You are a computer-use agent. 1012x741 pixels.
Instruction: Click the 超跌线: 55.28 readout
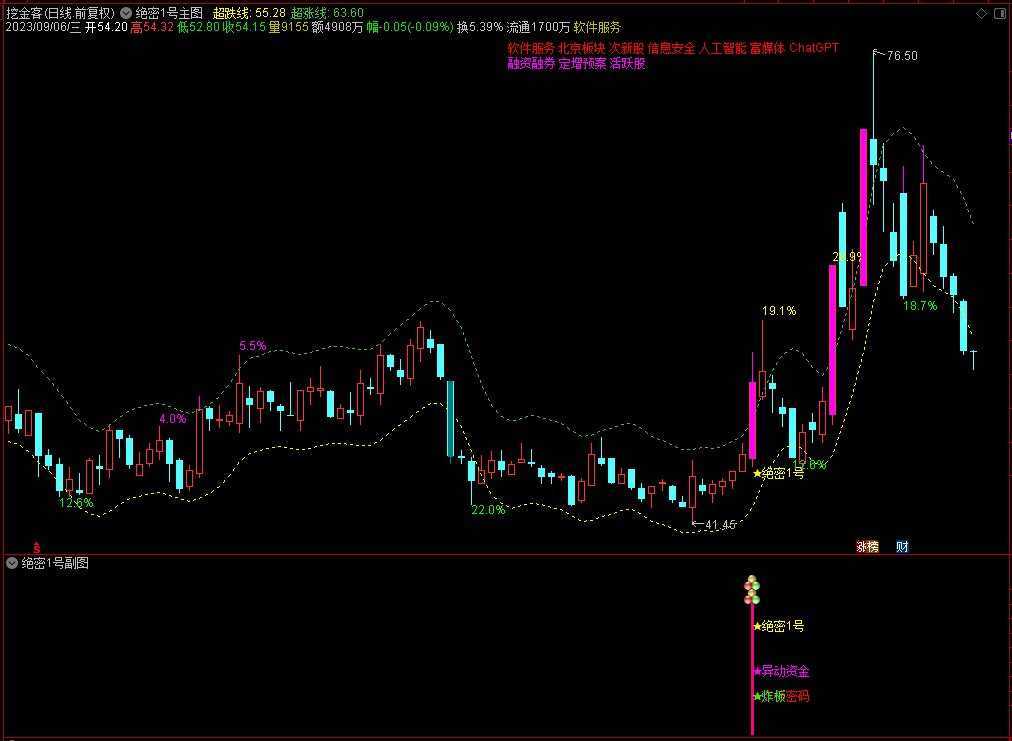(249, 13)
